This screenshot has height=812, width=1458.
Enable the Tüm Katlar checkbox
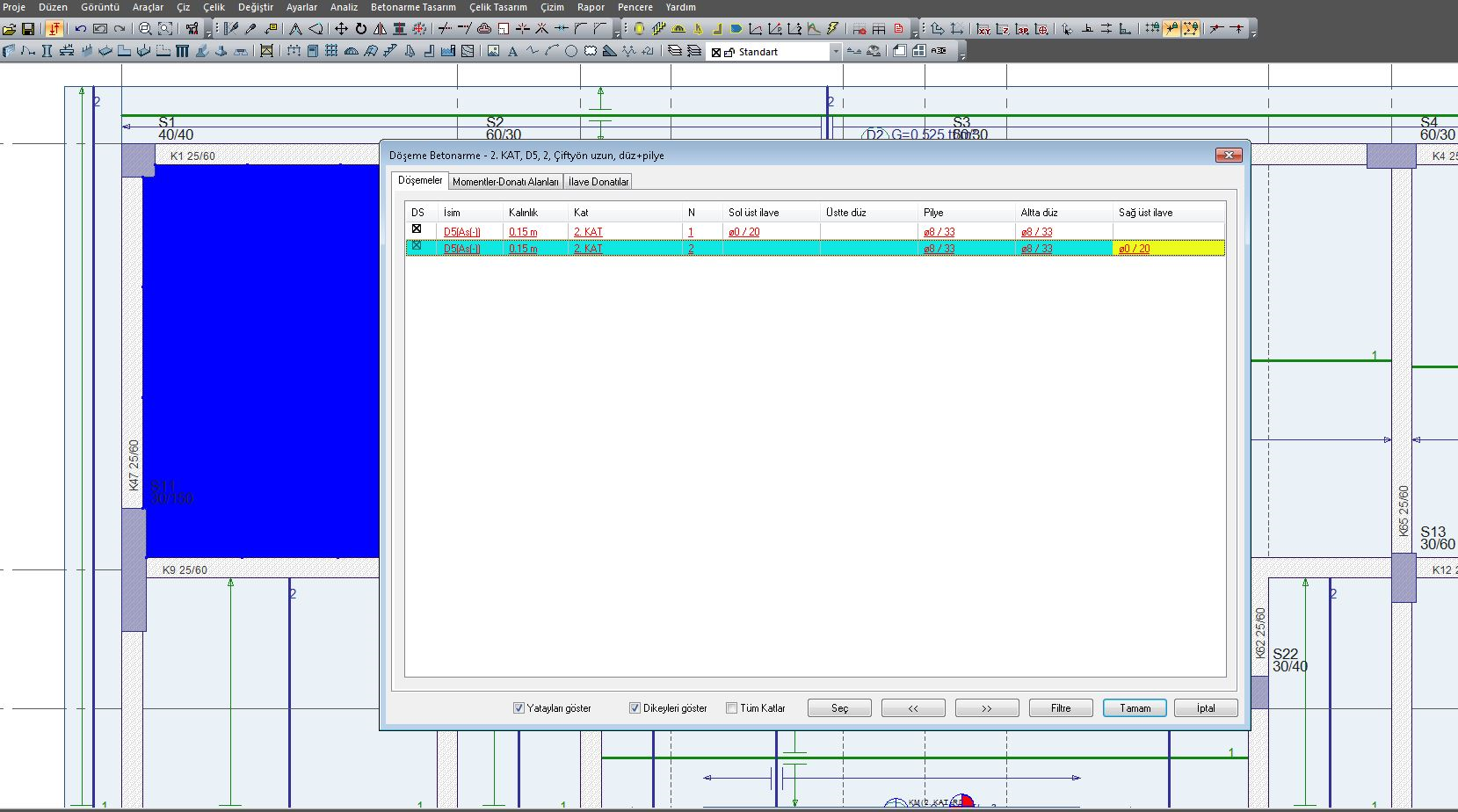point(731,708)
